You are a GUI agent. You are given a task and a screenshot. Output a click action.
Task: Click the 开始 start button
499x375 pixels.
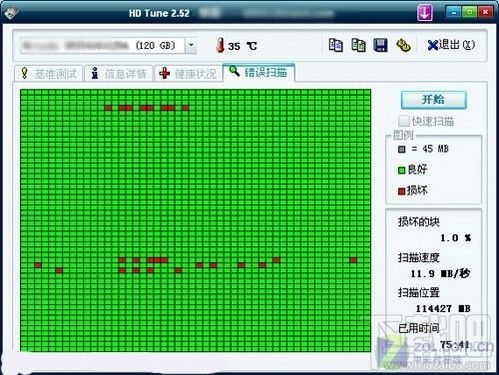[x=433, y=100]
